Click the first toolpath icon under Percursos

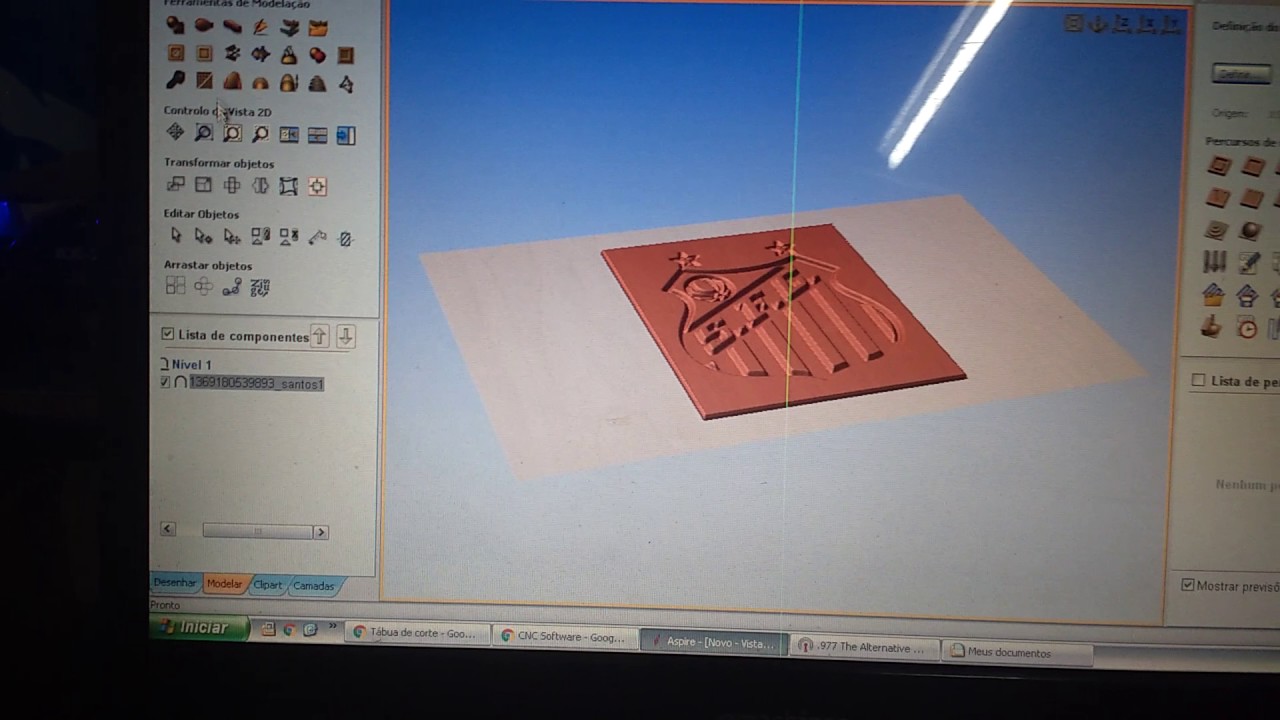pyautogui.click(x=1218, y=166)
